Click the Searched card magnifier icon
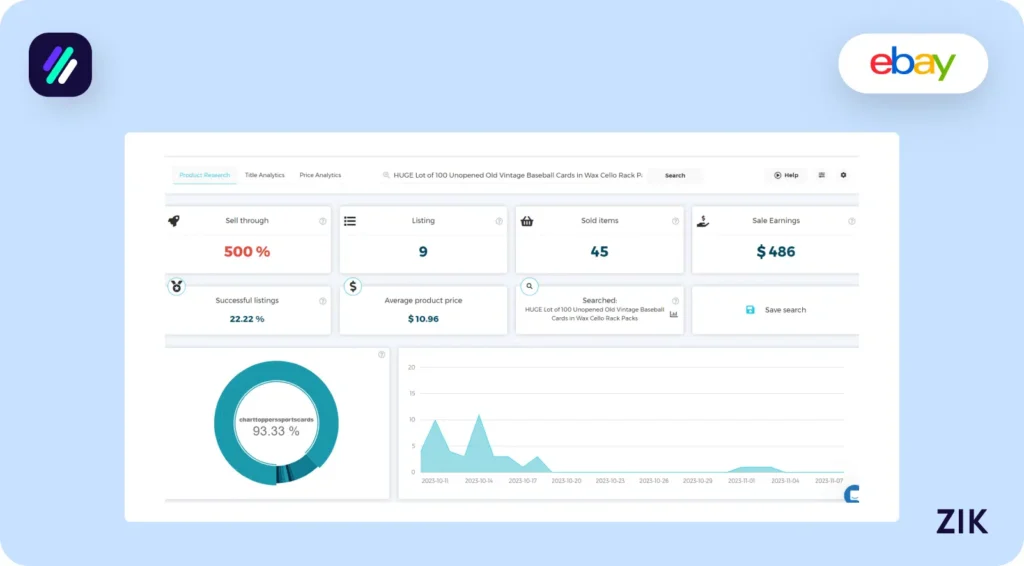 click(529, 286)
